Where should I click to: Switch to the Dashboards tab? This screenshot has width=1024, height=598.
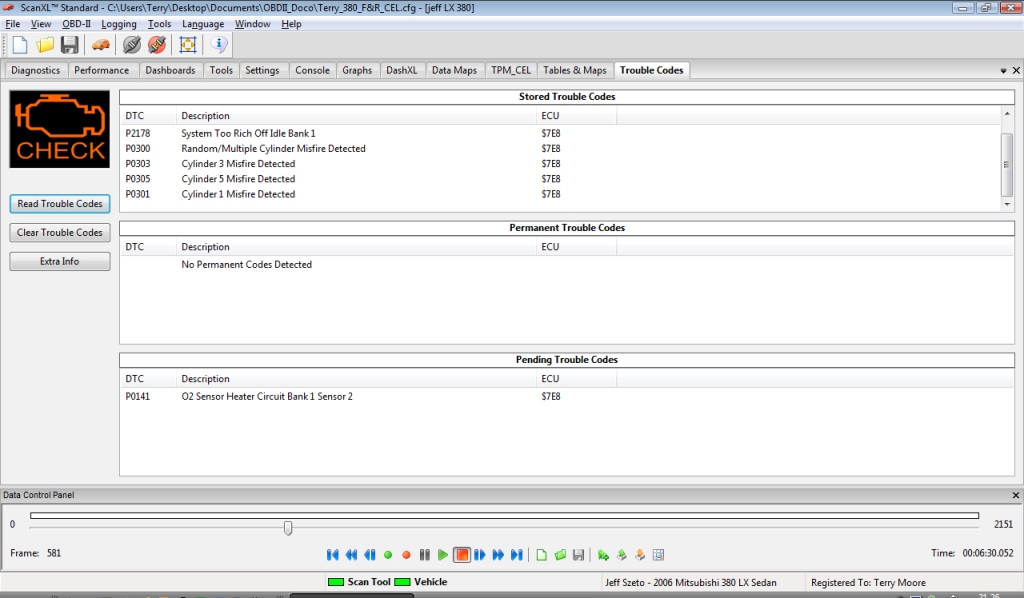tap(170, 70)
